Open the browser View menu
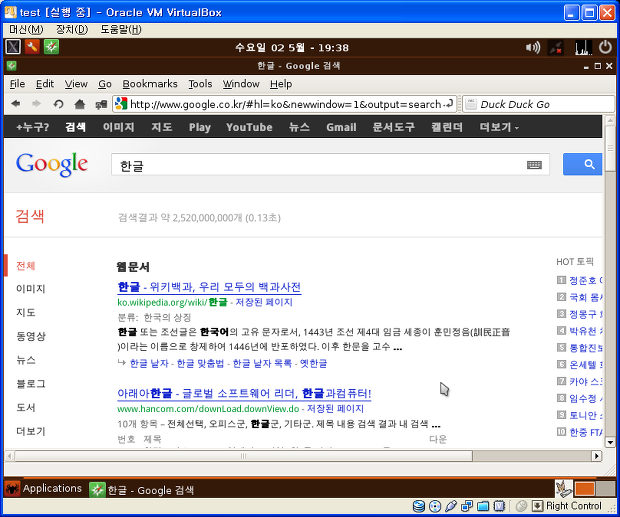The width and height of the screenshot is (620, 517). click(76, 84)
